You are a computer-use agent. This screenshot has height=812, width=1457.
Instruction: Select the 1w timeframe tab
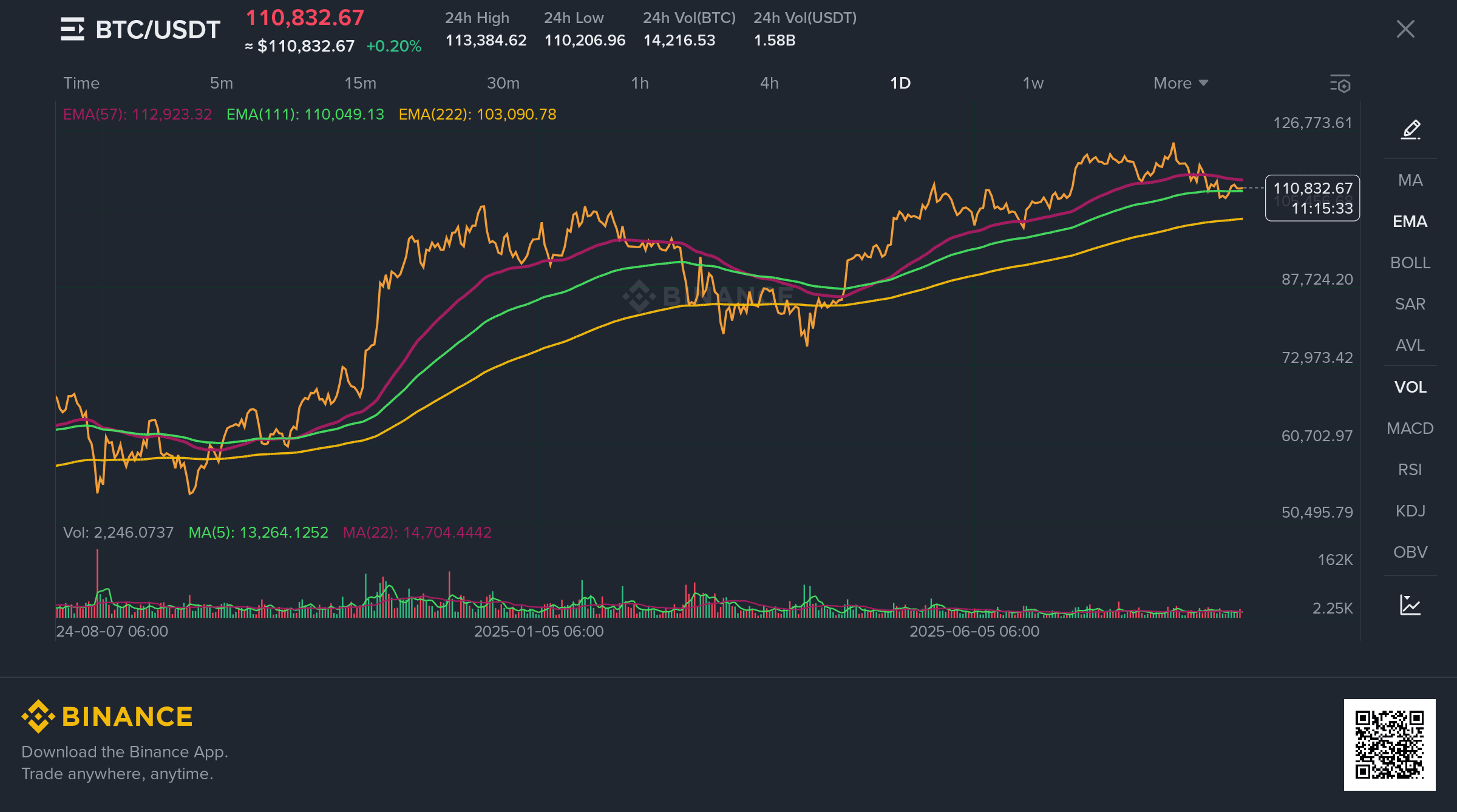coord(1033,83)
